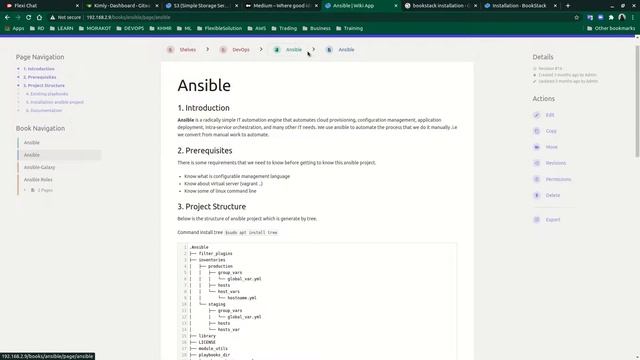Click the Shelves breadcrumb icon
This screenshot has height=360, width=640.
click(170, 50)
